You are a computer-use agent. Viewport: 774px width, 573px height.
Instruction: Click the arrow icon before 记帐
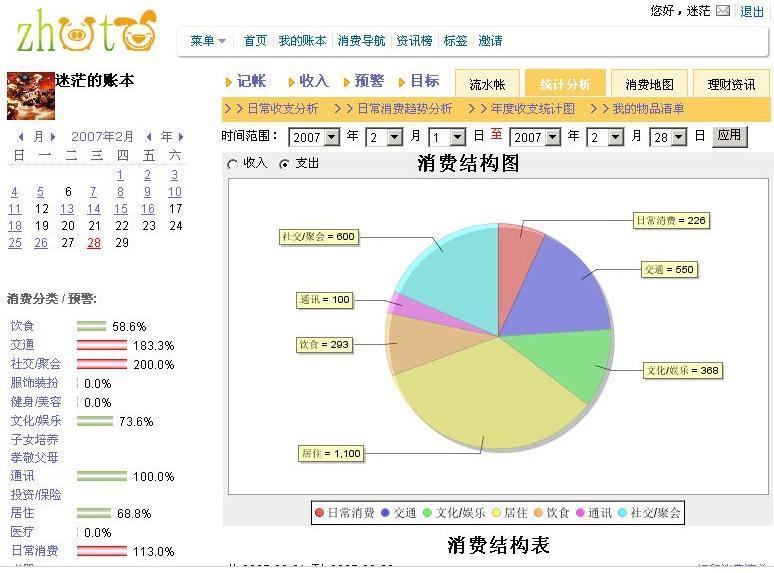click(x=230, y=82)
